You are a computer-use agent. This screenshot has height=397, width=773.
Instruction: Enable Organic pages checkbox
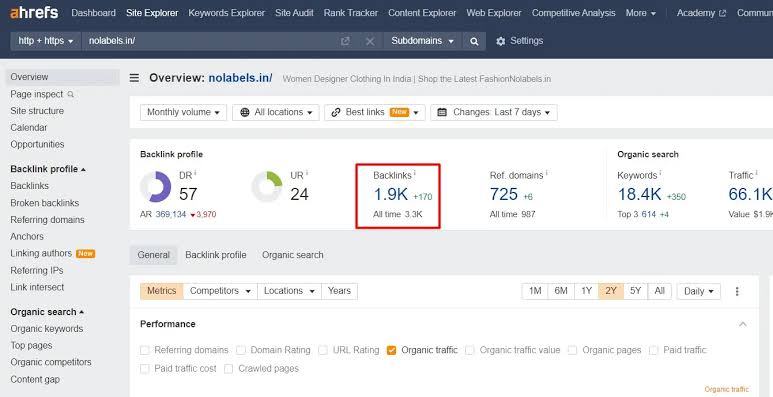click(572, 350)
